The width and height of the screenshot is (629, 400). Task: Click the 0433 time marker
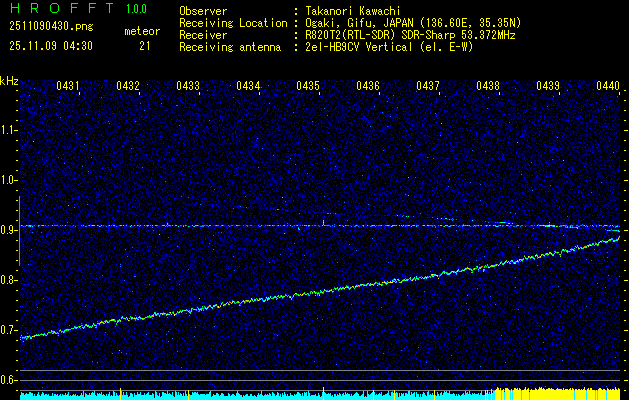188,87
